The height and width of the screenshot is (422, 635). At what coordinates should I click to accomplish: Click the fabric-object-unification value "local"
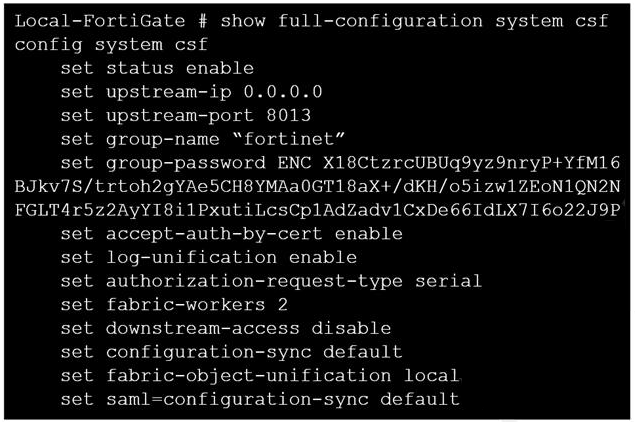pyautogui.click(x=431, y=376)
